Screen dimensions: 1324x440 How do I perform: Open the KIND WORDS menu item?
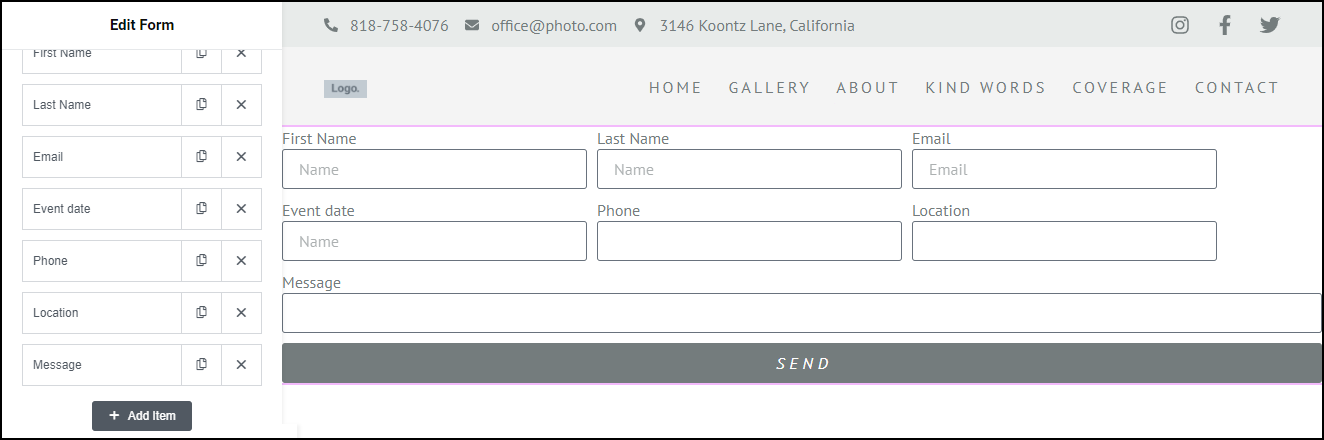[985, 88]
